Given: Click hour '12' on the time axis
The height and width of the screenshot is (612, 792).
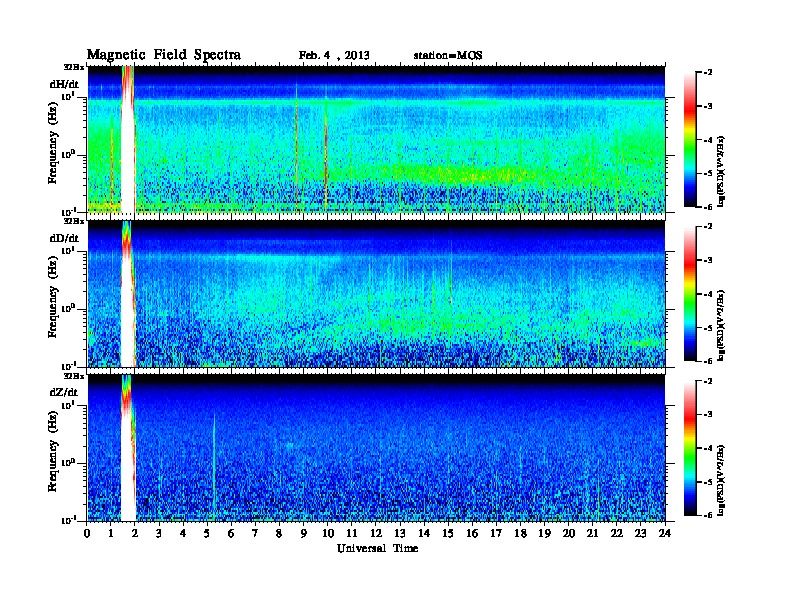Looking at the screenshot, I should point(376,533).
